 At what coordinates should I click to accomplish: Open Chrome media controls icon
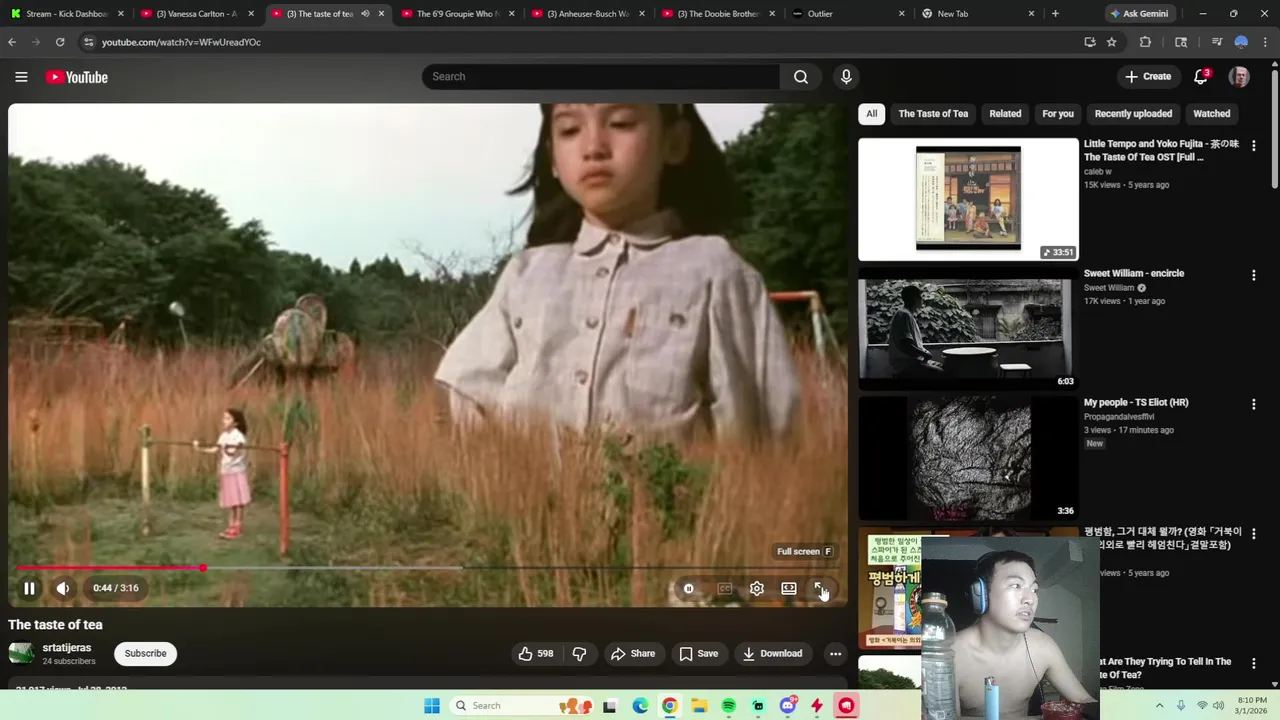point(1216,42)
